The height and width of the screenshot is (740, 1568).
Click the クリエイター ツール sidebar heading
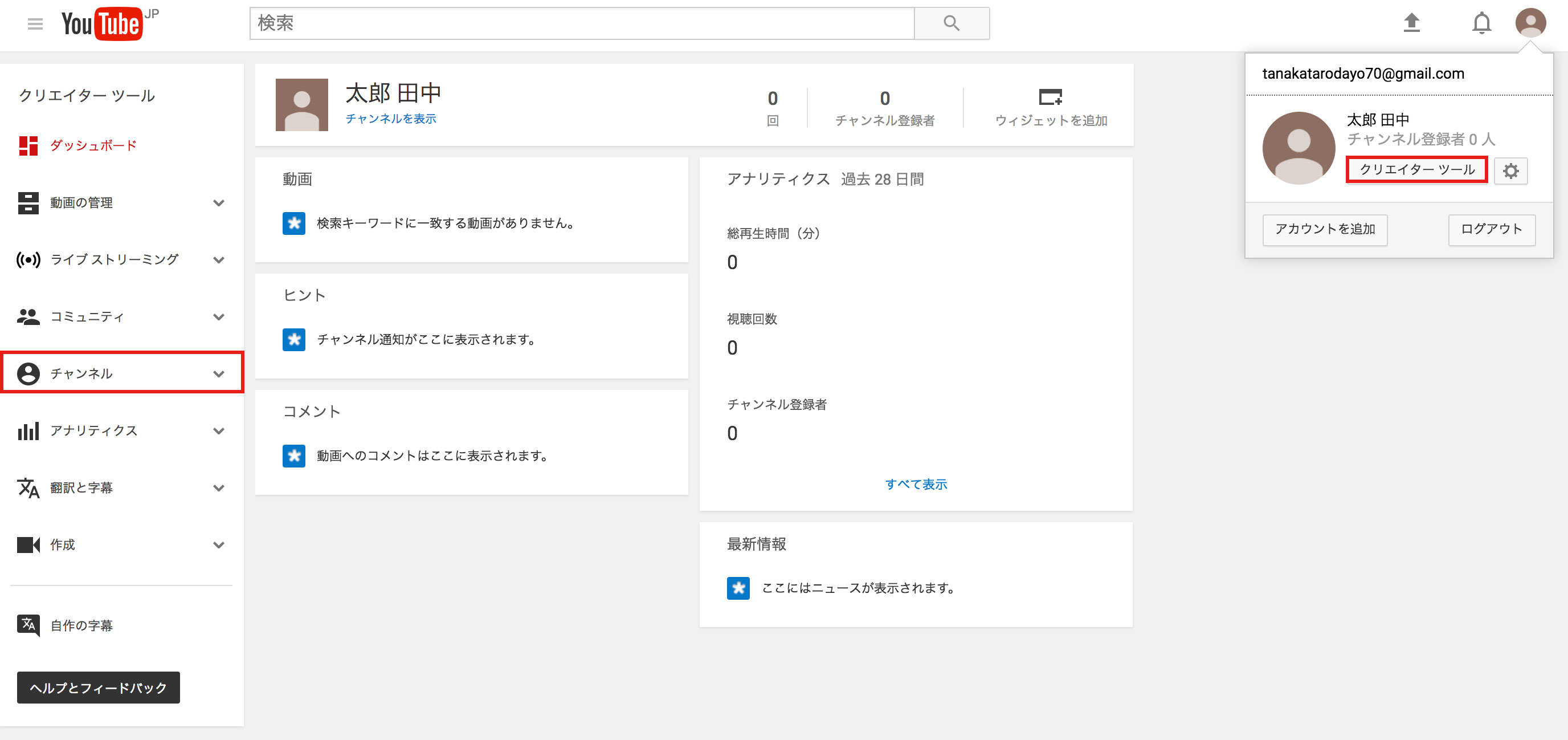87,96
